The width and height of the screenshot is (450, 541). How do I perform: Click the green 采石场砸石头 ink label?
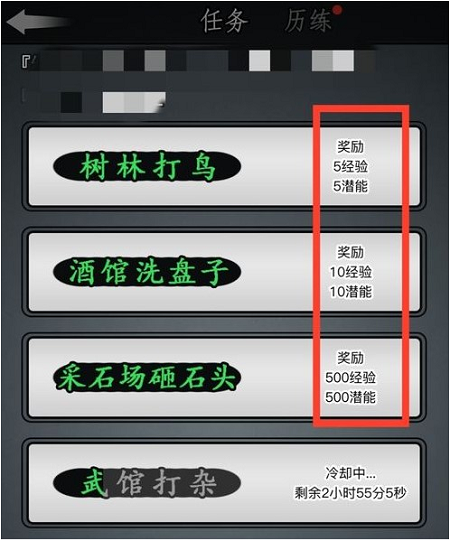click(x=147, y=377)
